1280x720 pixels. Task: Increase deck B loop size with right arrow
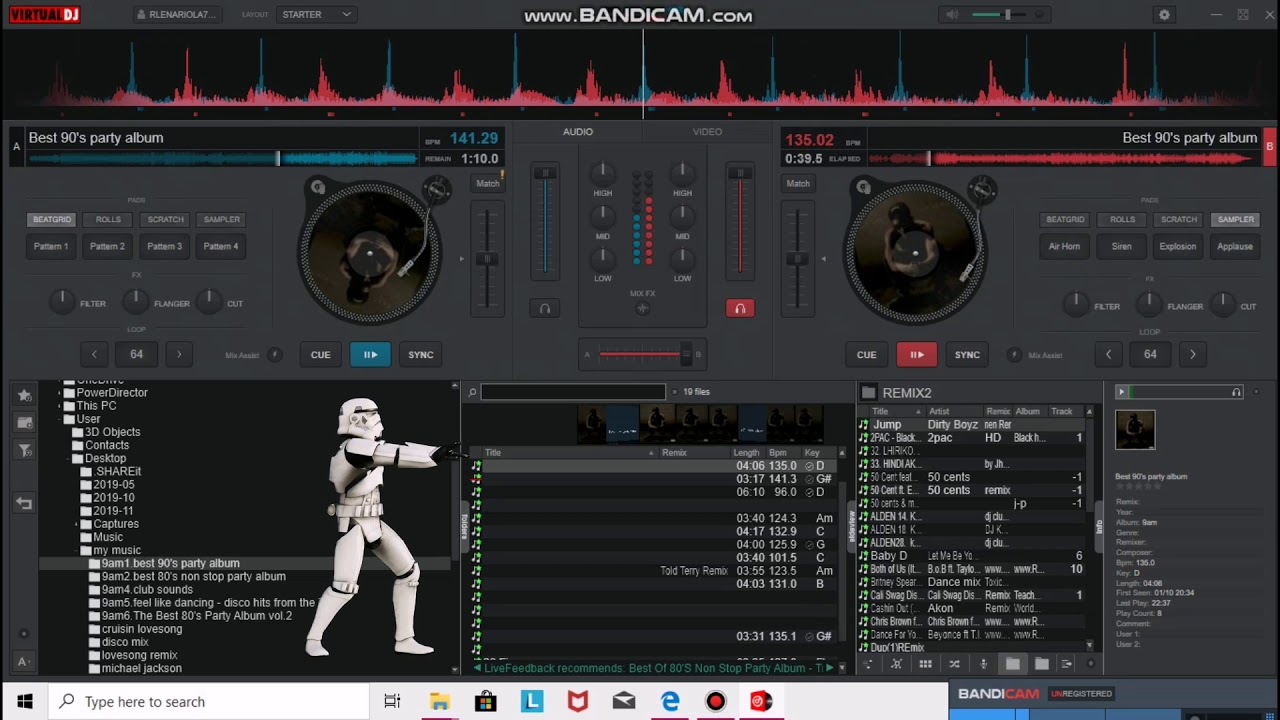1192,355
